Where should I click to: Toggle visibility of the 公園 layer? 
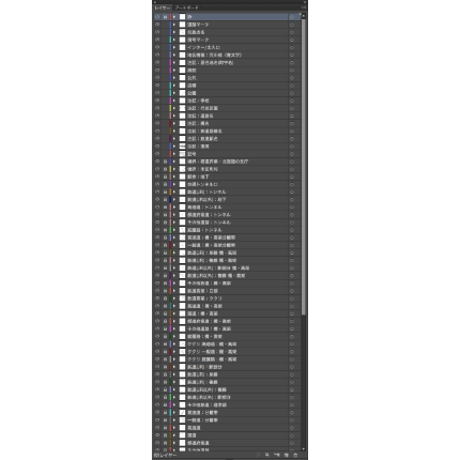(x=157, y=93)
